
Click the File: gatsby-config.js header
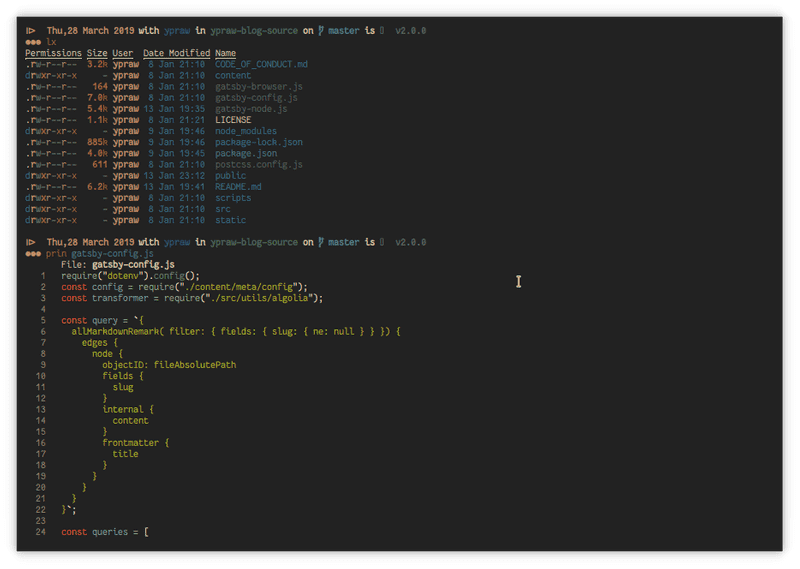[x=117, y=265]
